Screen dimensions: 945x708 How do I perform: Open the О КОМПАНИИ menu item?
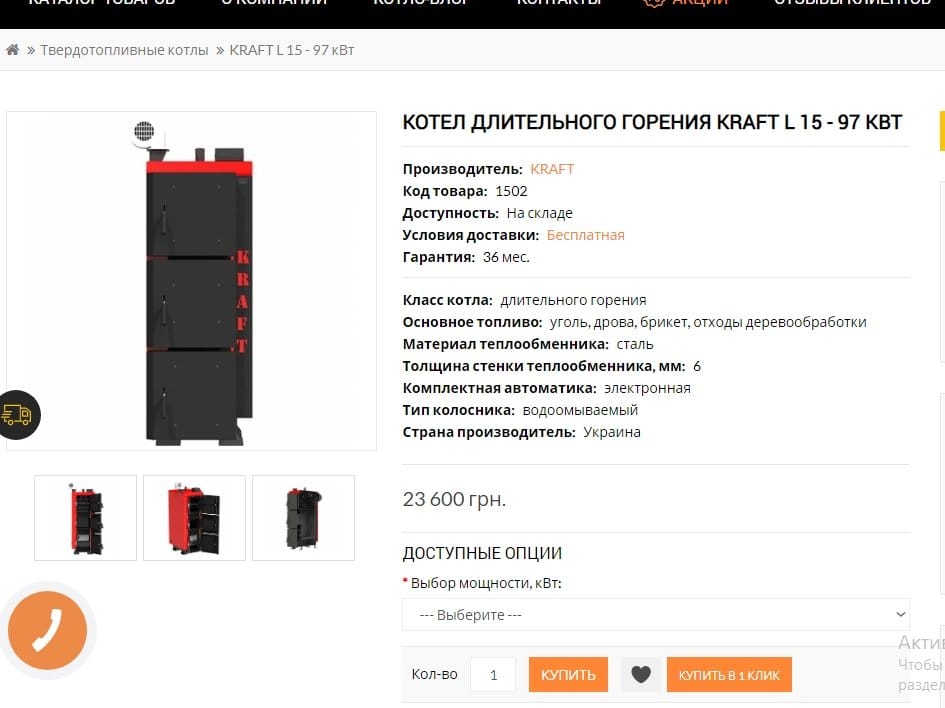pos(274,3)
